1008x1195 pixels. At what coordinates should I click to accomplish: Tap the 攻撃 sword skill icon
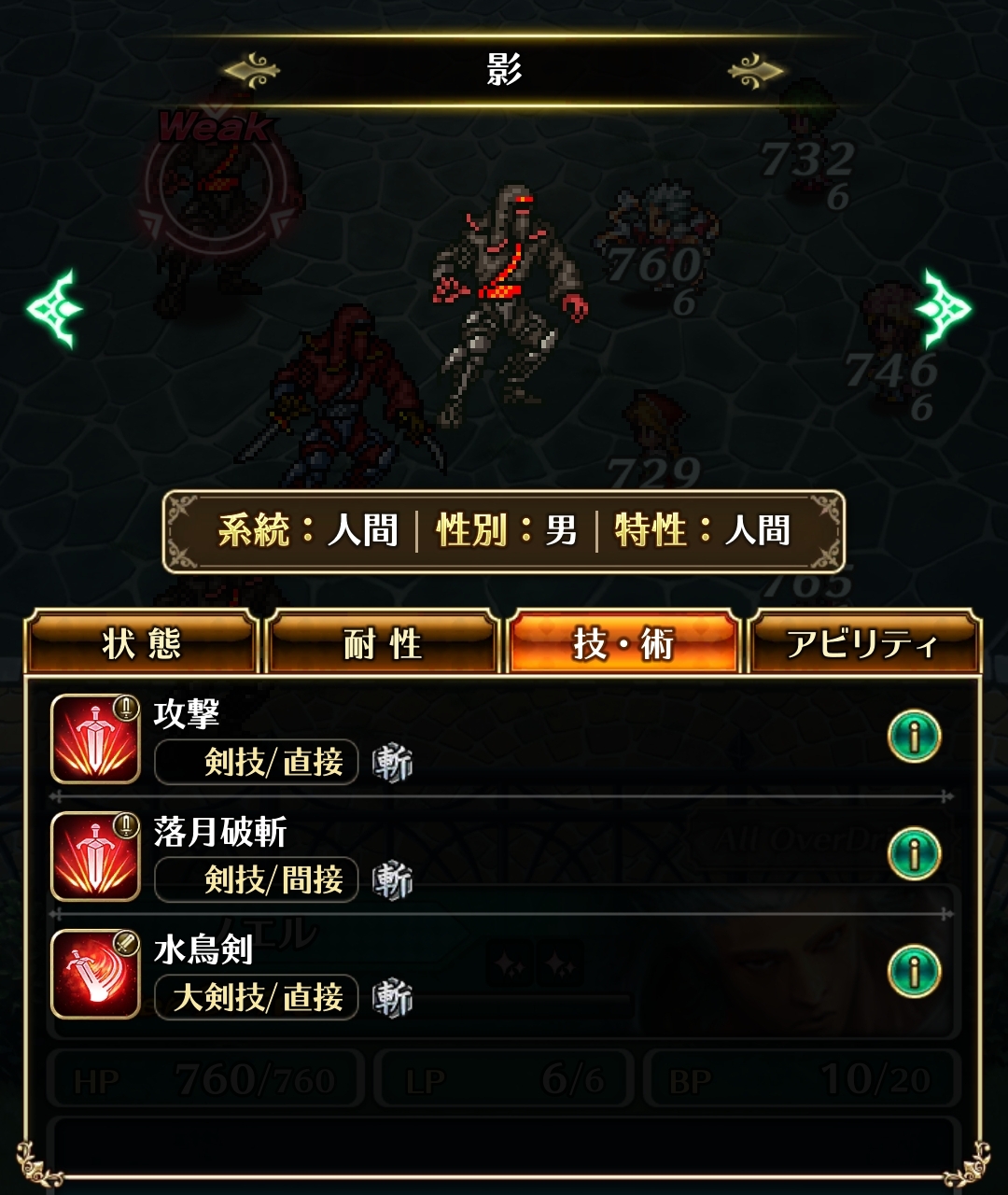pos(95,738)
